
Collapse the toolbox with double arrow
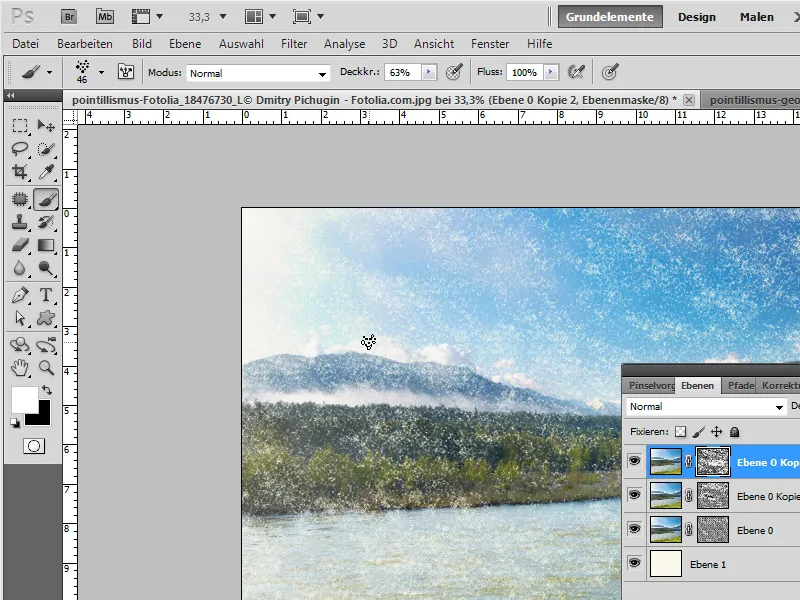click(11, 95)
